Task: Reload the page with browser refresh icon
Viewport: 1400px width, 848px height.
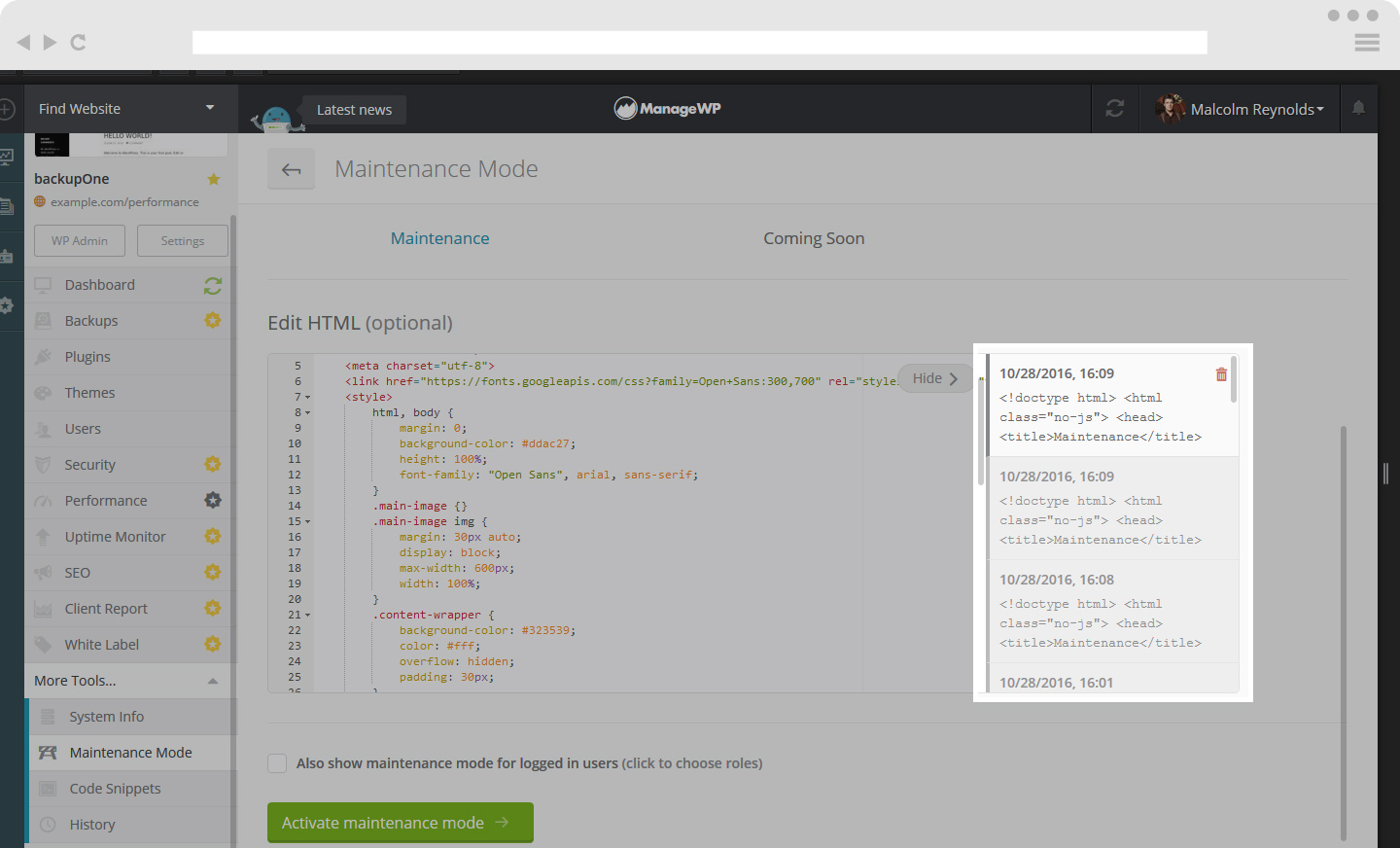Action: (x=78, y=42)
